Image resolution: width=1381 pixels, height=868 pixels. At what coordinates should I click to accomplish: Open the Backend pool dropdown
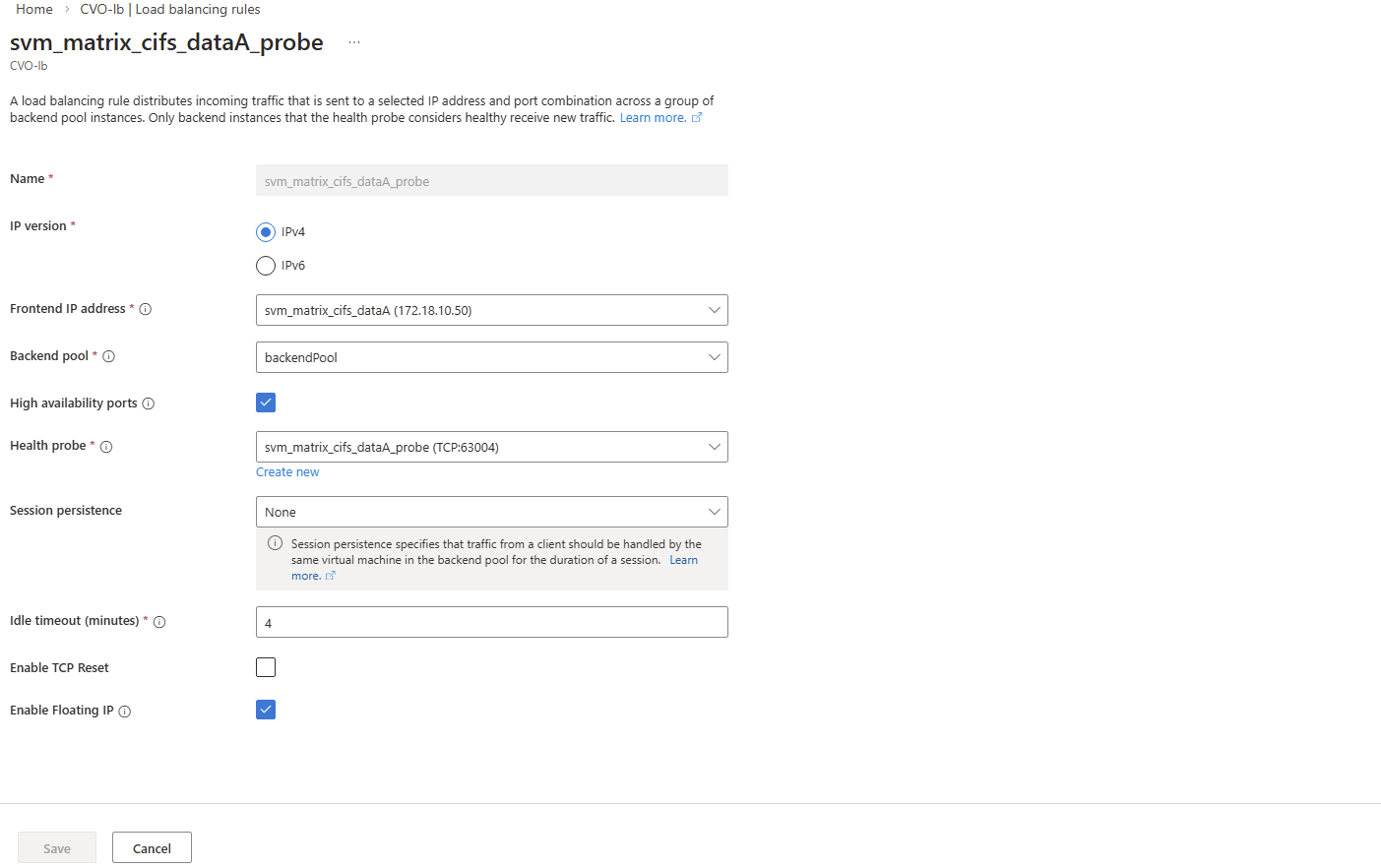[492, 357]
